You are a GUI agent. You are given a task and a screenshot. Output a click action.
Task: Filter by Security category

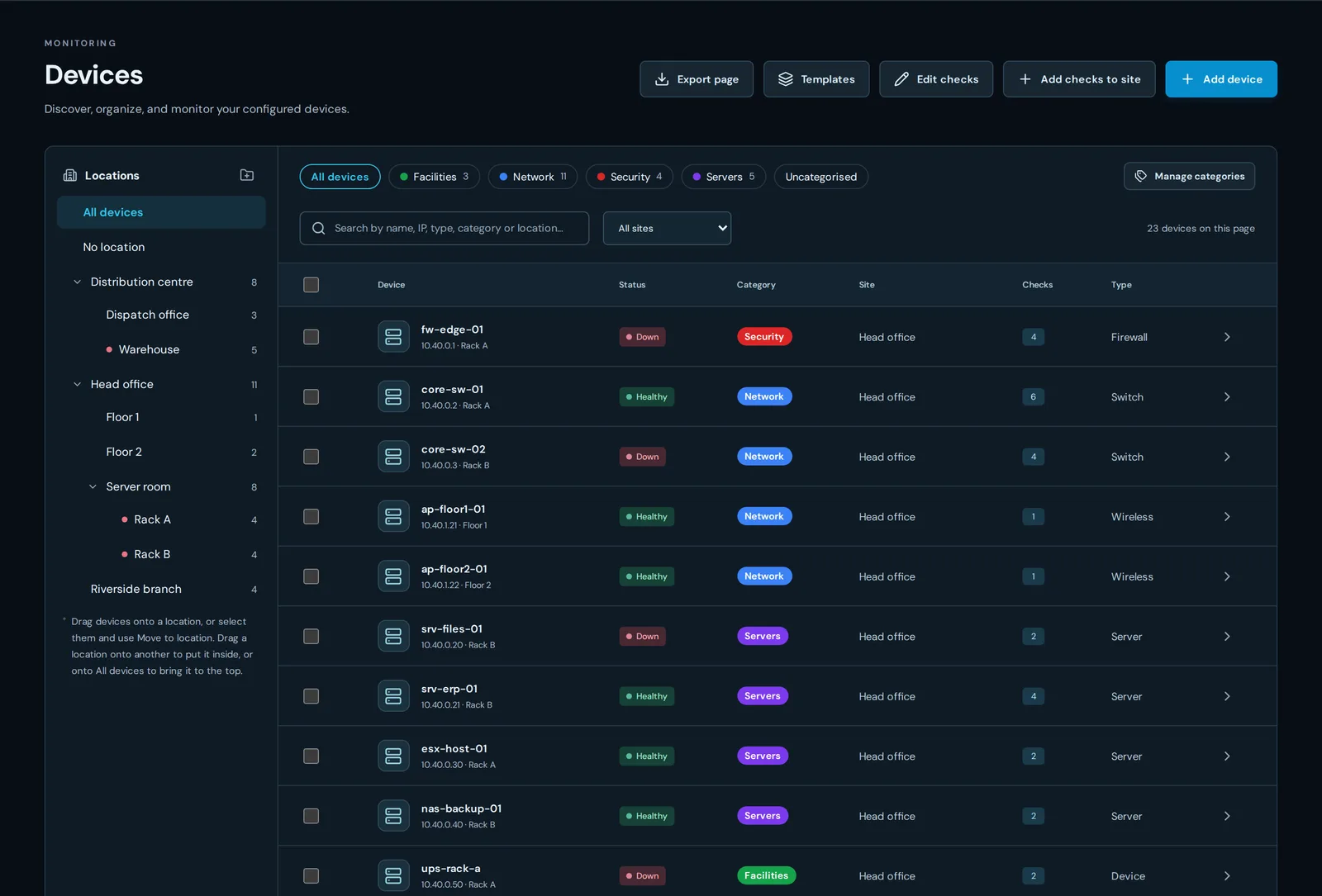630,177
